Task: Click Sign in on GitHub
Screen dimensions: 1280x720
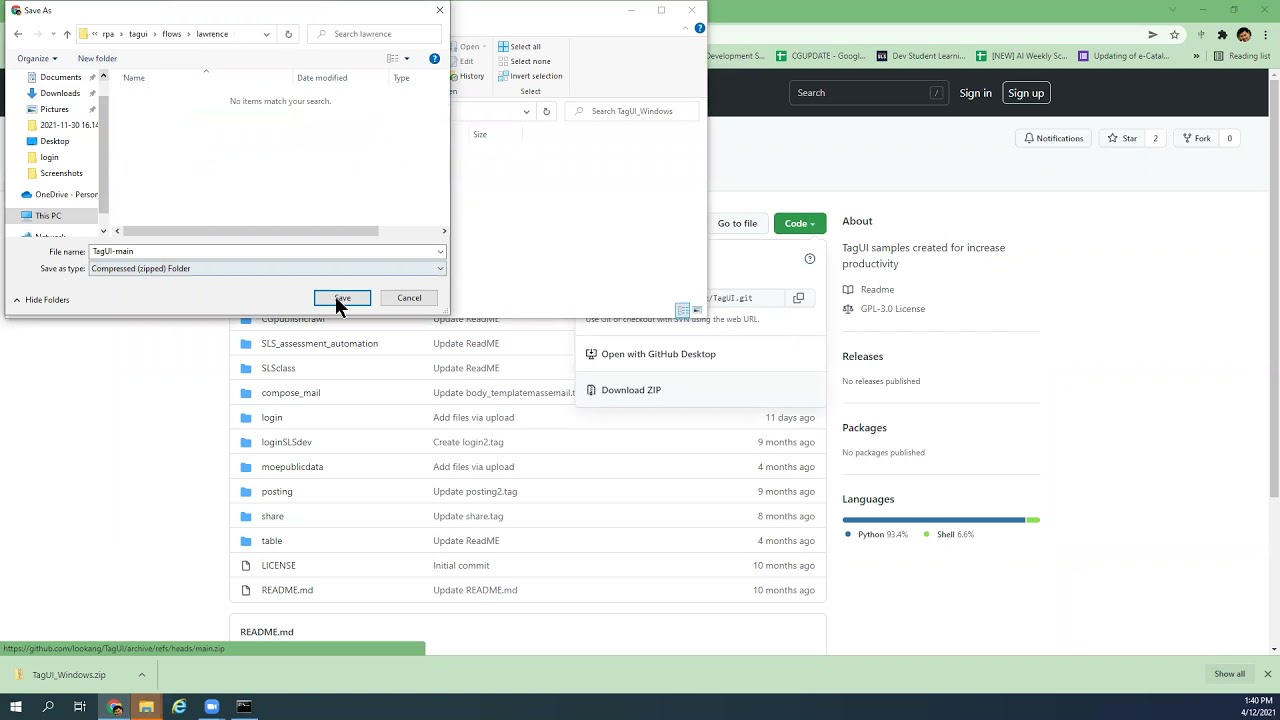Action: (x=975, y=93)
